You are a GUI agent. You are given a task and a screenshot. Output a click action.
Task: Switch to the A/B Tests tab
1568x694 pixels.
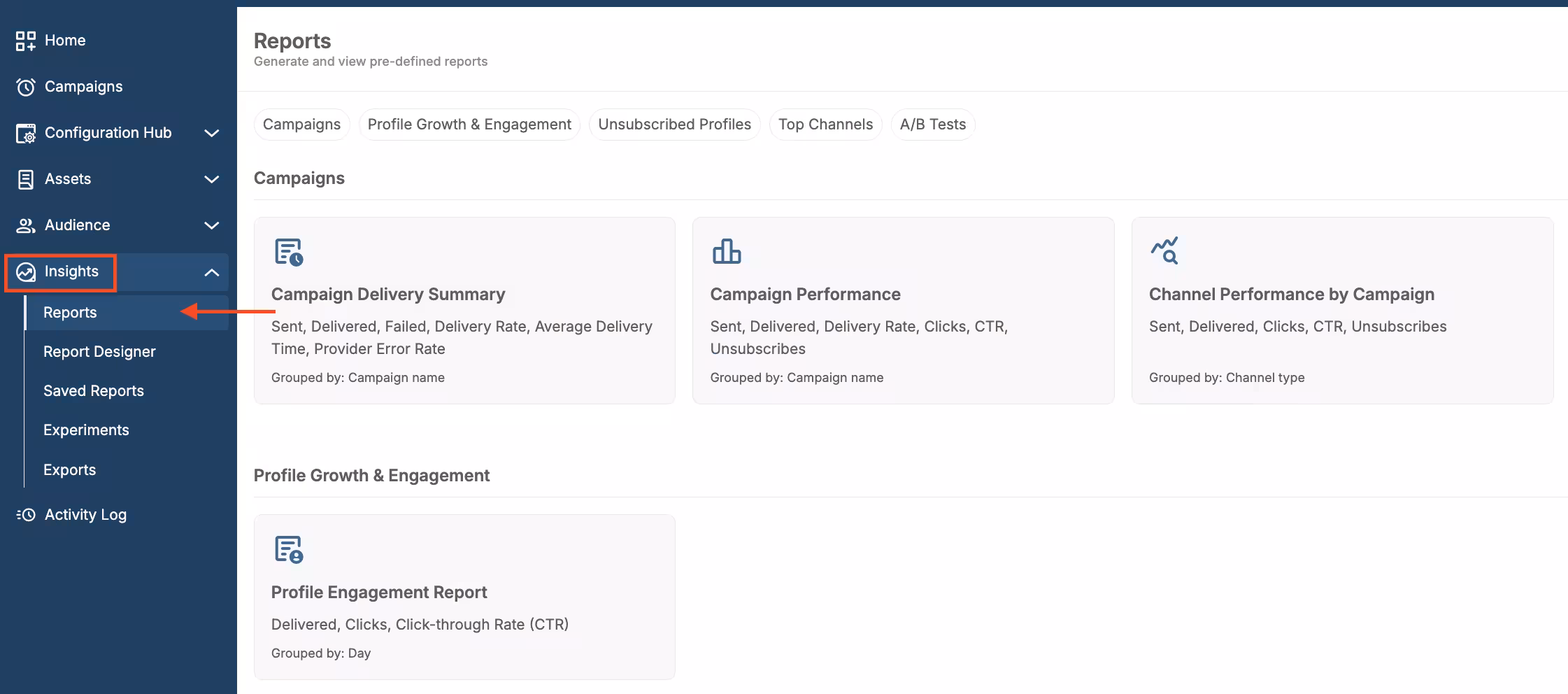[x=932, y=125]
